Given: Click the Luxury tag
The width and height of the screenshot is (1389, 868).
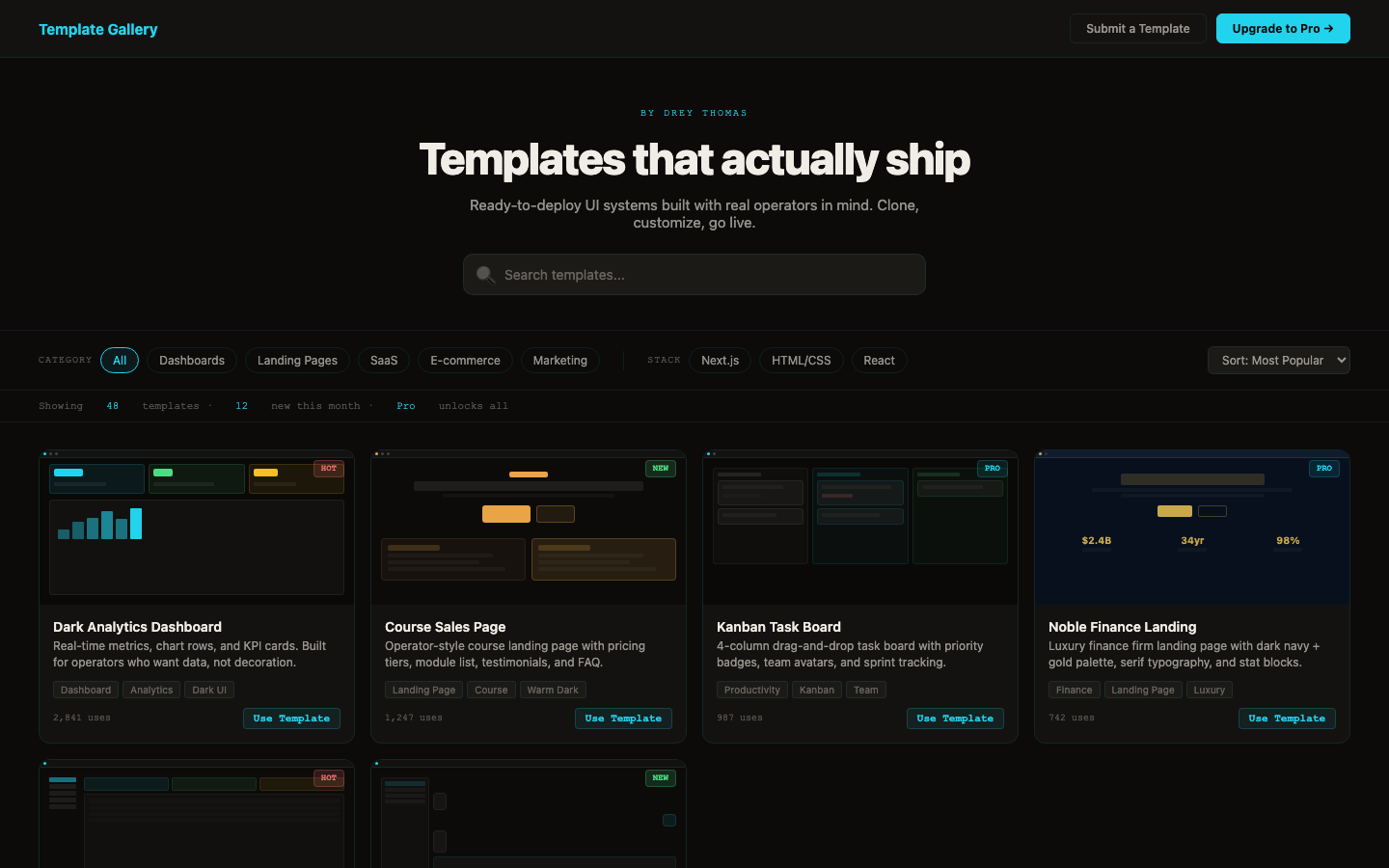Looking at the screenshot, I should 1210,690.
